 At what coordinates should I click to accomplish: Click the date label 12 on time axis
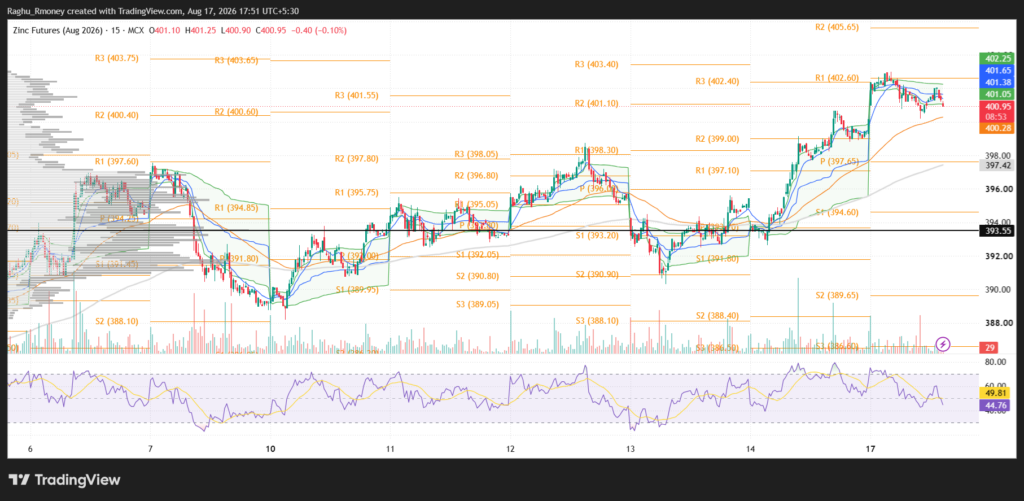point(510,449)
